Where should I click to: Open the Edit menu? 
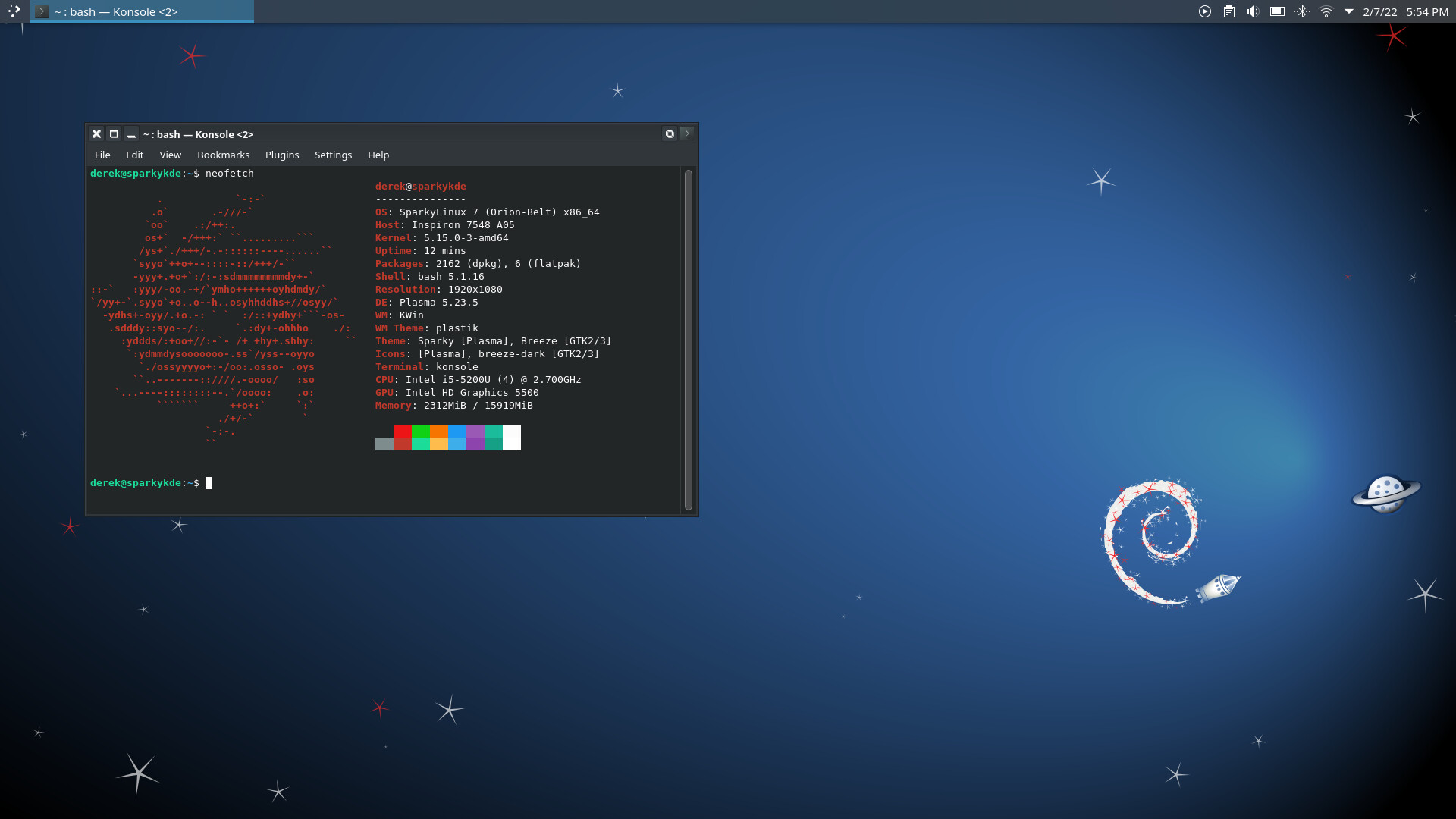(134, 155)
